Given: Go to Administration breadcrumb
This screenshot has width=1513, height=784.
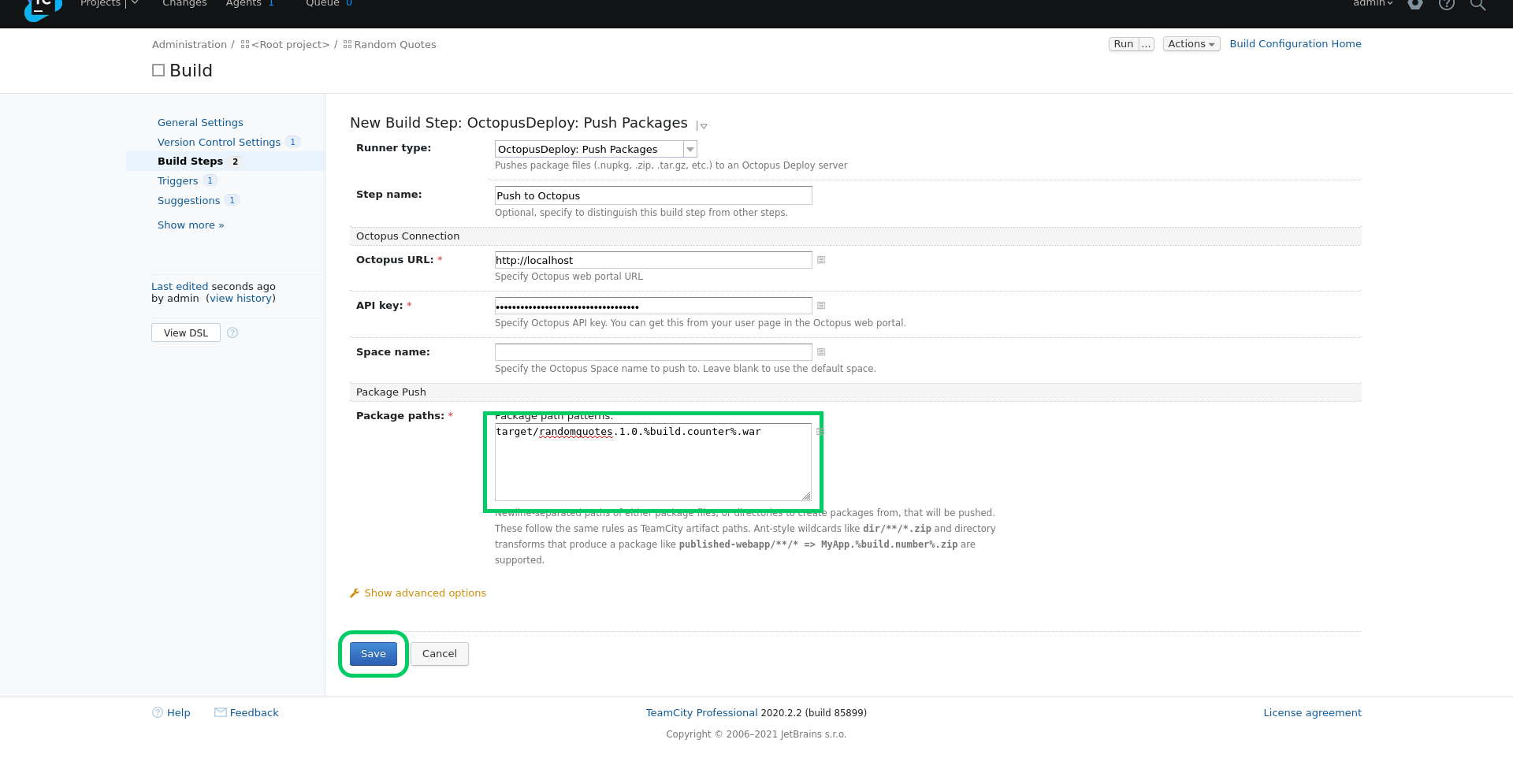Looking at the screenshot, I should point(189,45).
